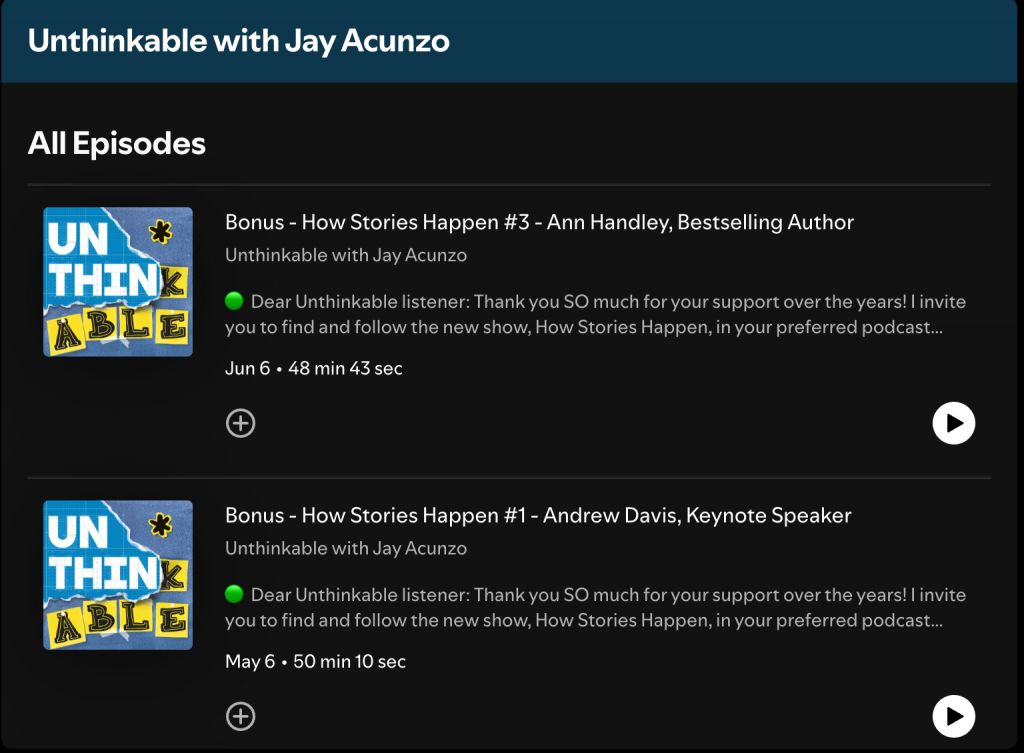Screen dimensions: 1024x753
Task: Click the 50 min 10 sec duration
Action: [x=350, y=662]
